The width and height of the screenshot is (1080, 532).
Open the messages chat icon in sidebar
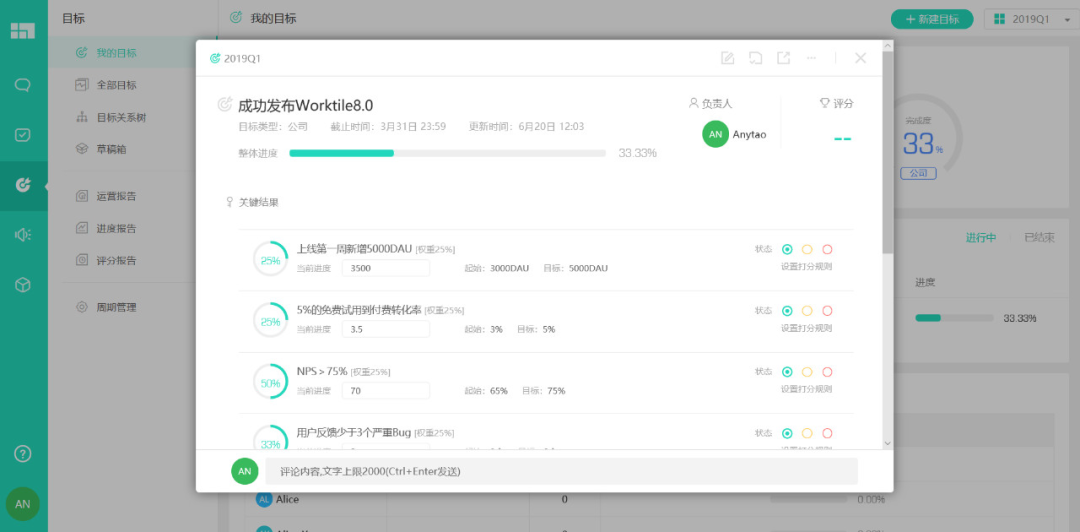click(23, 85)
